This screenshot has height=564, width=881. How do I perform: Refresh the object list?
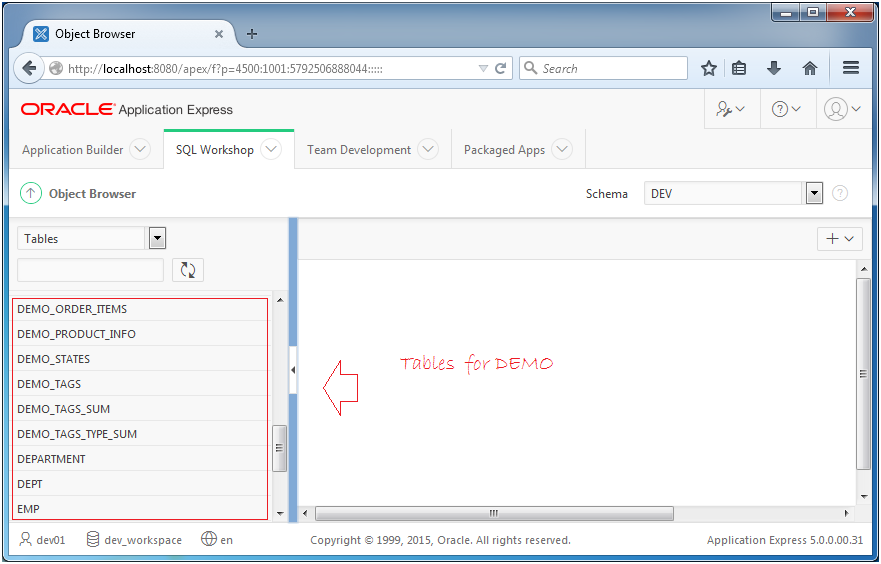click(188, 270)
